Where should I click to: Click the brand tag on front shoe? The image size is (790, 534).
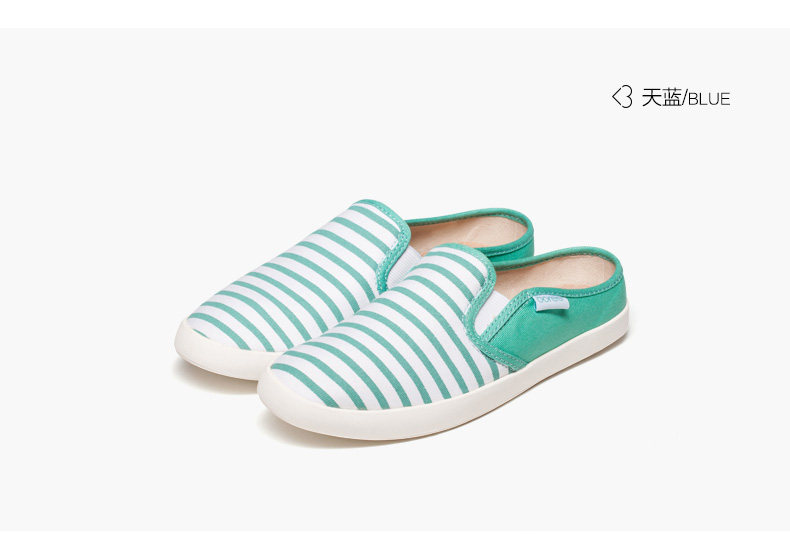551,302
